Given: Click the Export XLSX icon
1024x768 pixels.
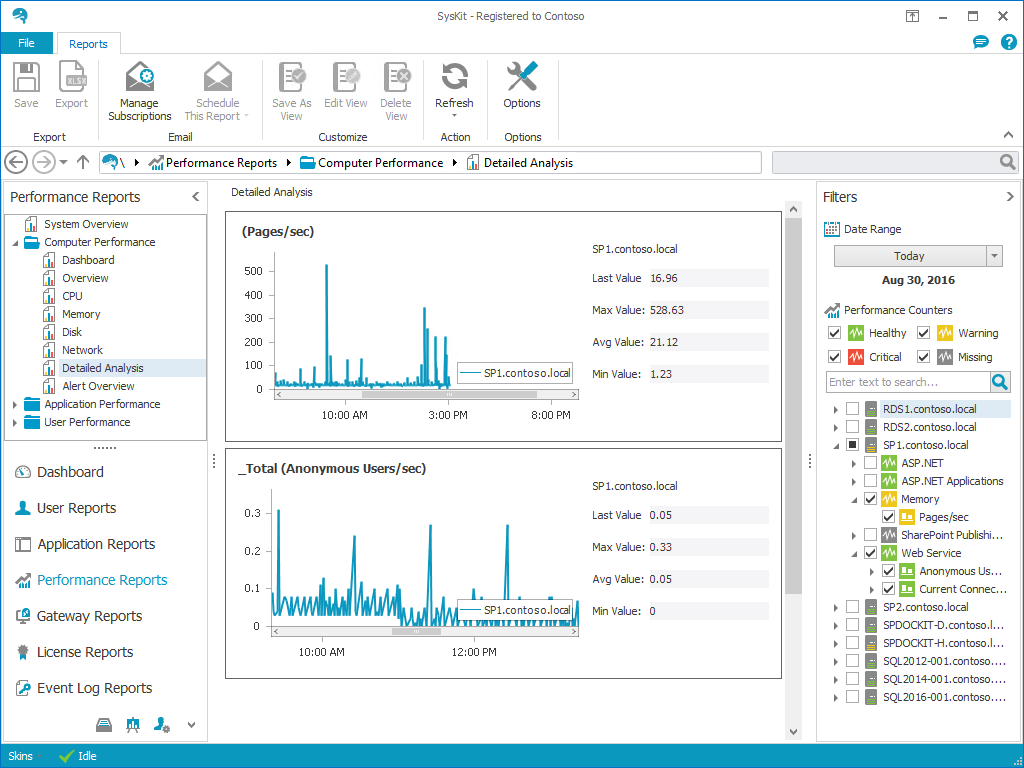Looking at the screenshot, I should [71, 78].
